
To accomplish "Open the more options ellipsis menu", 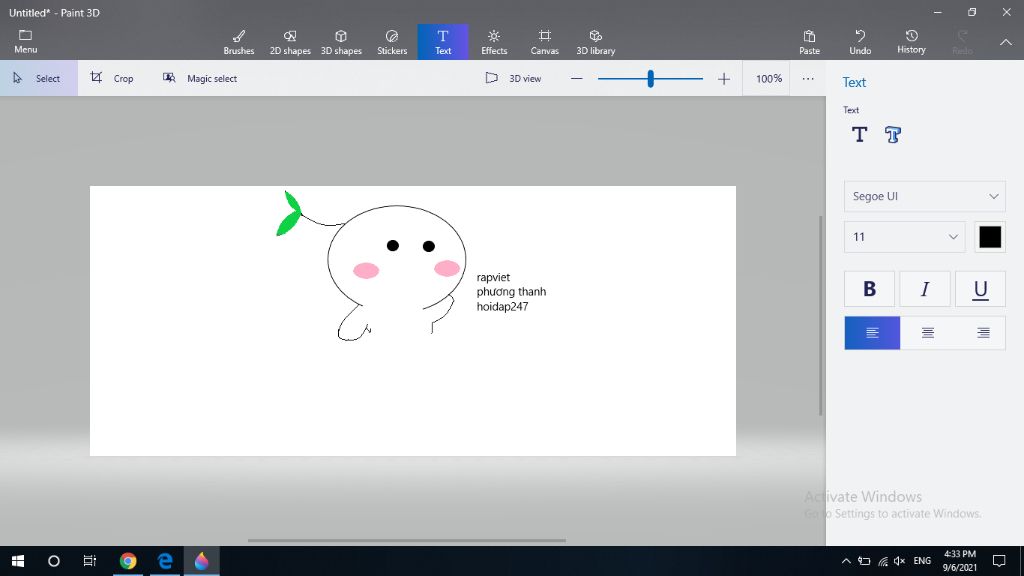I will pos(808,78).
